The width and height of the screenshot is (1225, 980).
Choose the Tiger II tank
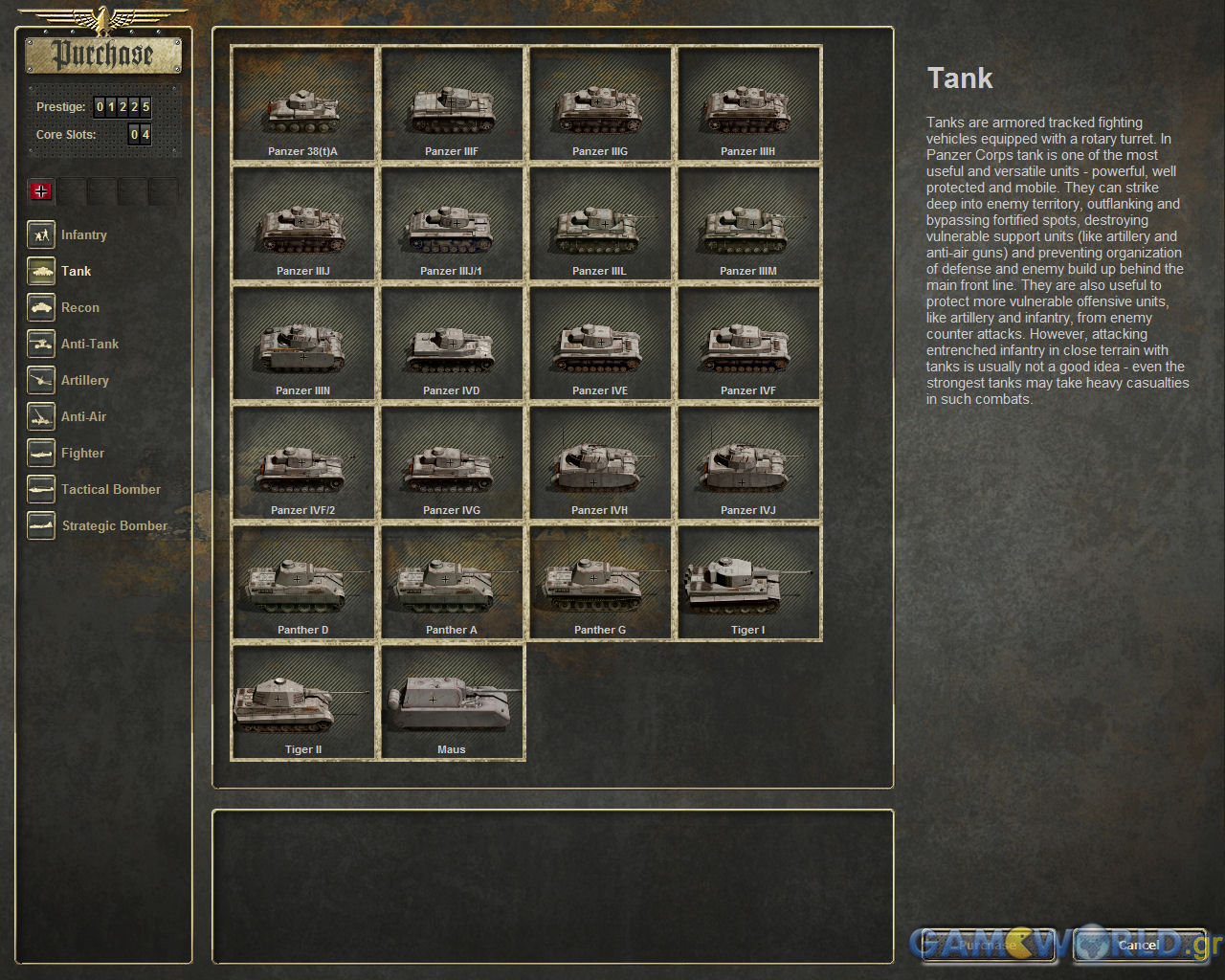pos(303,702)
